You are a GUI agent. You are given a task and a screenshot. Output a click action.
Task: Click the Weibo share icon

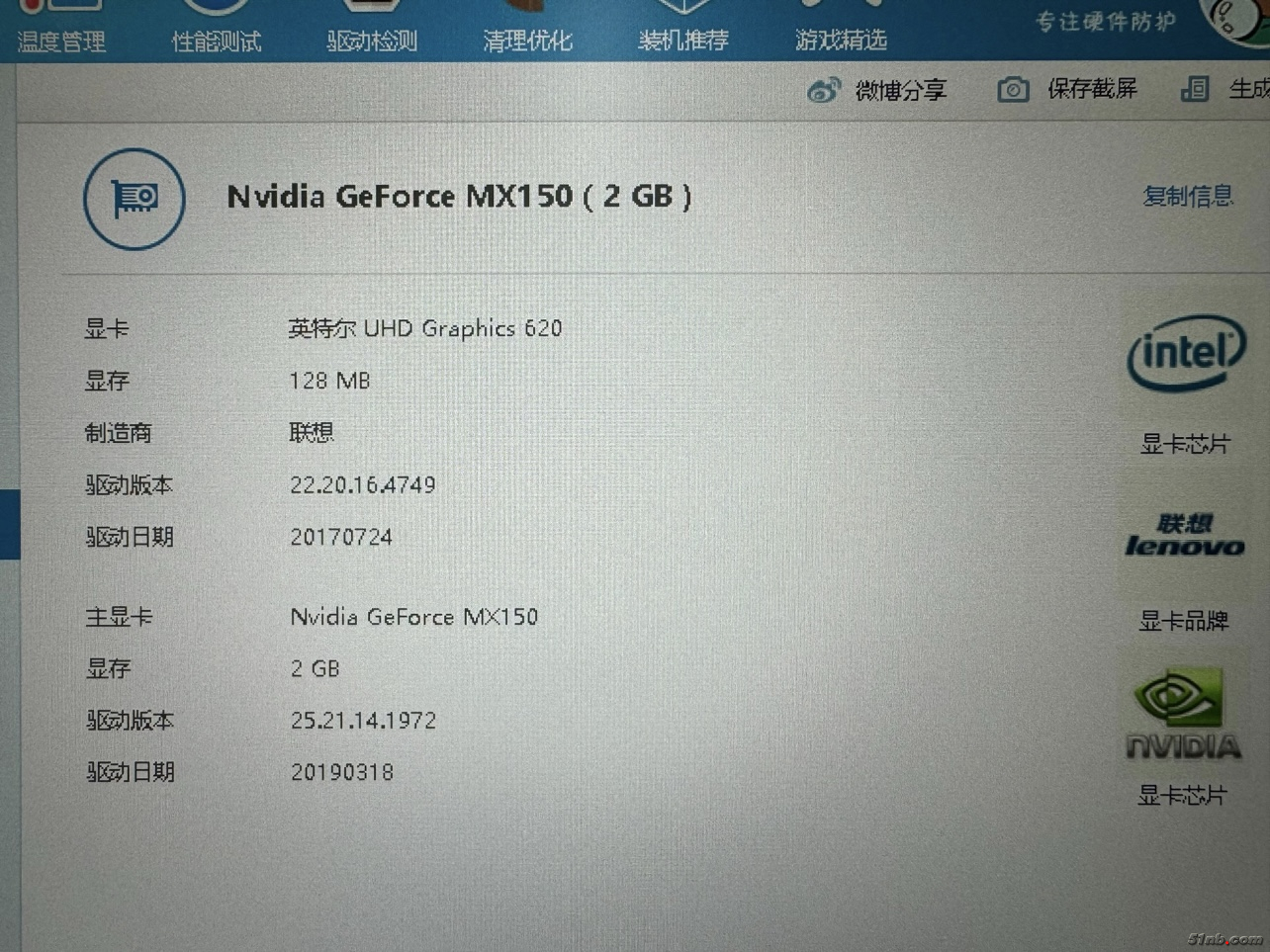[x=824, y=91]
